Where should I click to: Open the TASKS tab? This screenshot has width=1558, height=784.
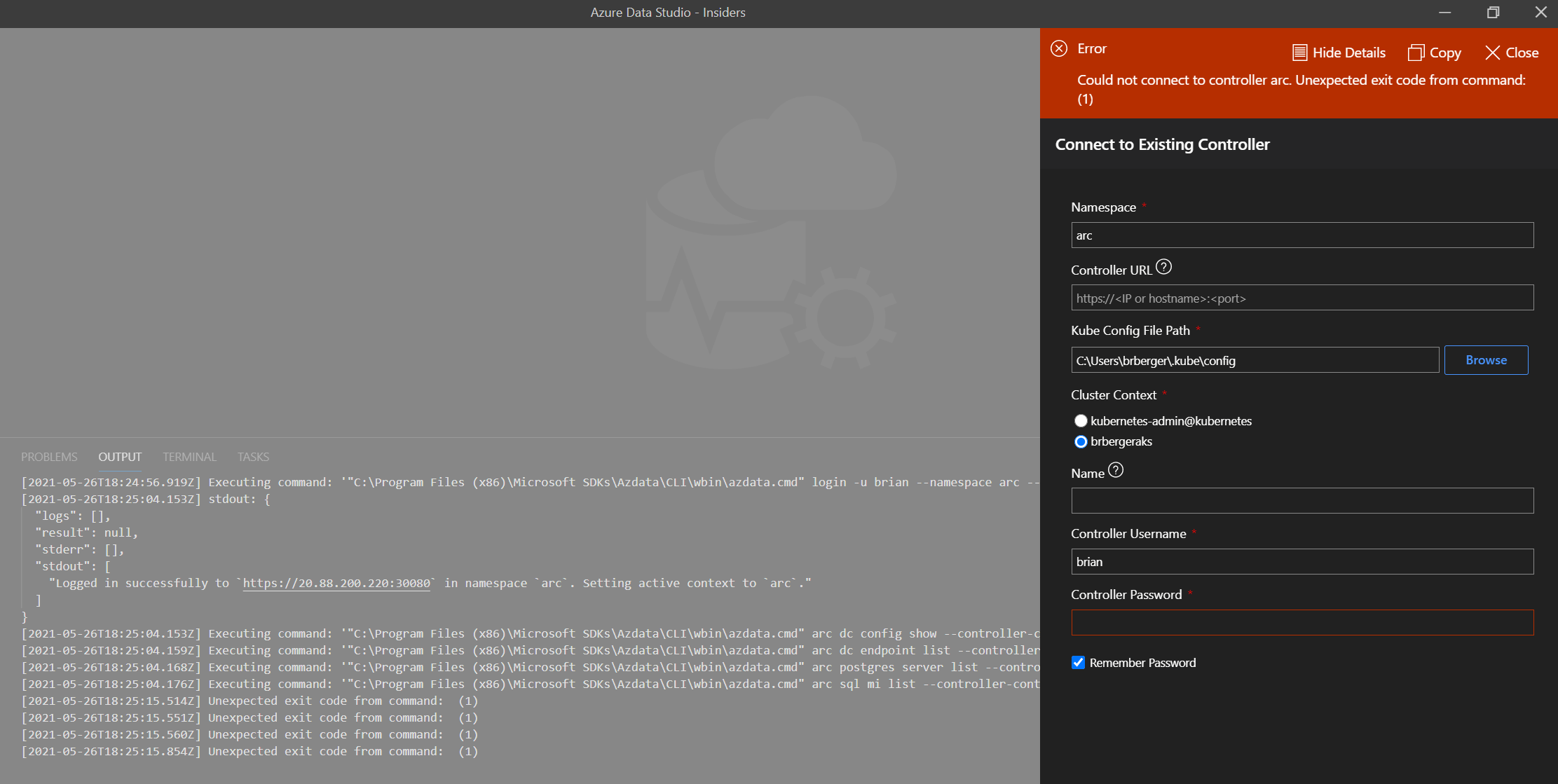[x=253, y=457]
